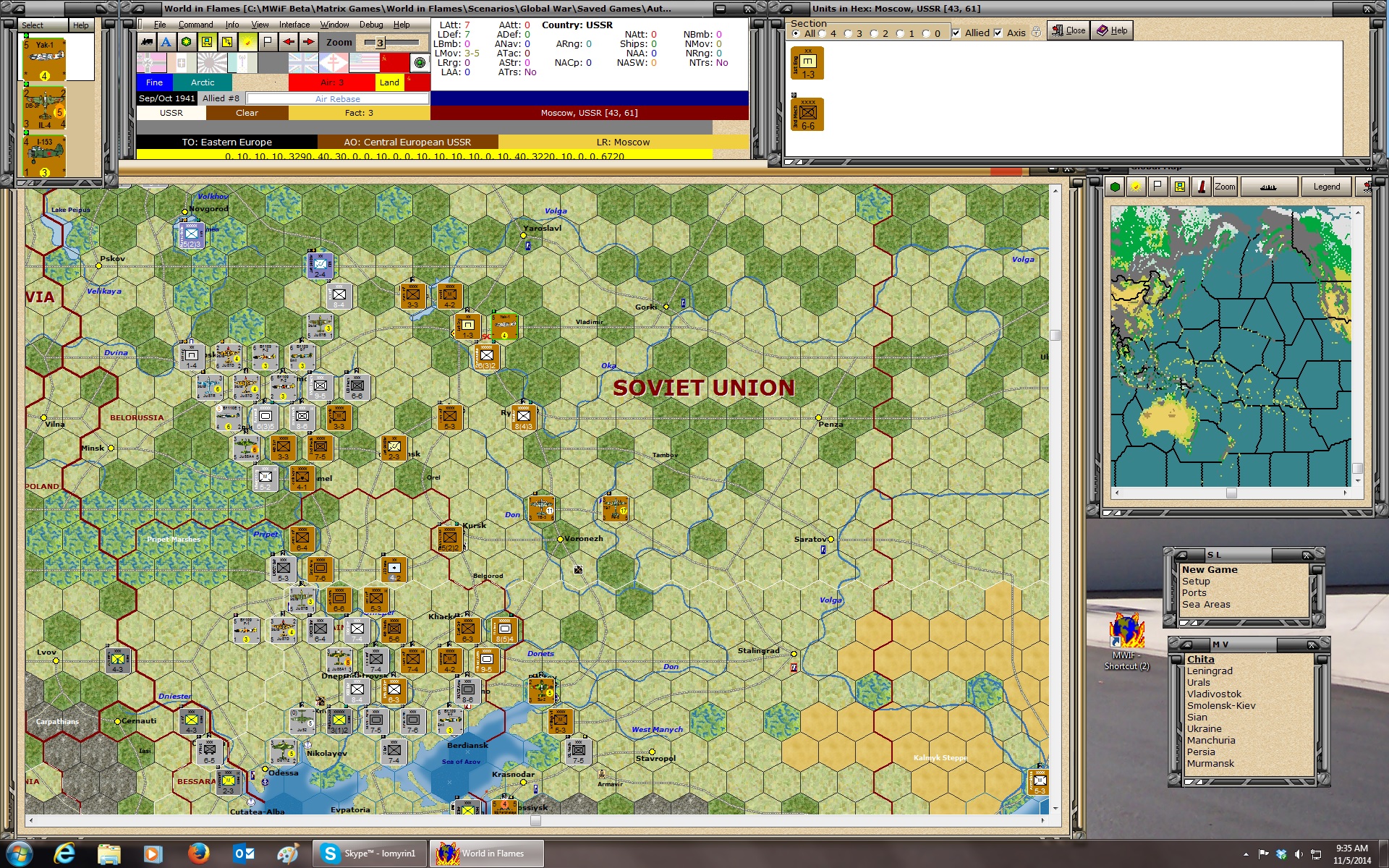The width and height of the screenshot is (1389, 868).
Task: Select Sea Areas in S L list
Action: (x=1206, y=604)
